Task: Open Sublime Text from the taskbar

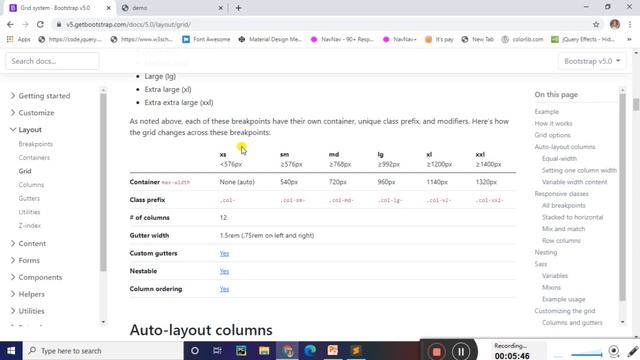Action: (x=356, y=351)
